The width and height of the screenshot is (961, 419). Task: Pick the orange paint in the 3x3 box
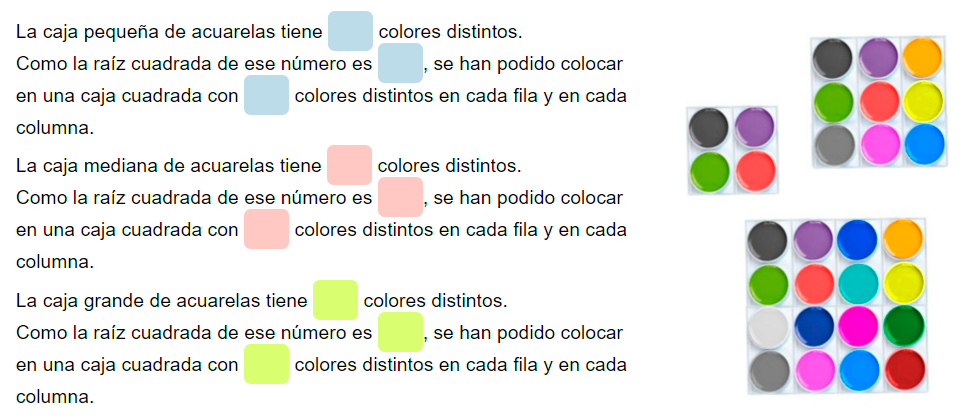922,58
